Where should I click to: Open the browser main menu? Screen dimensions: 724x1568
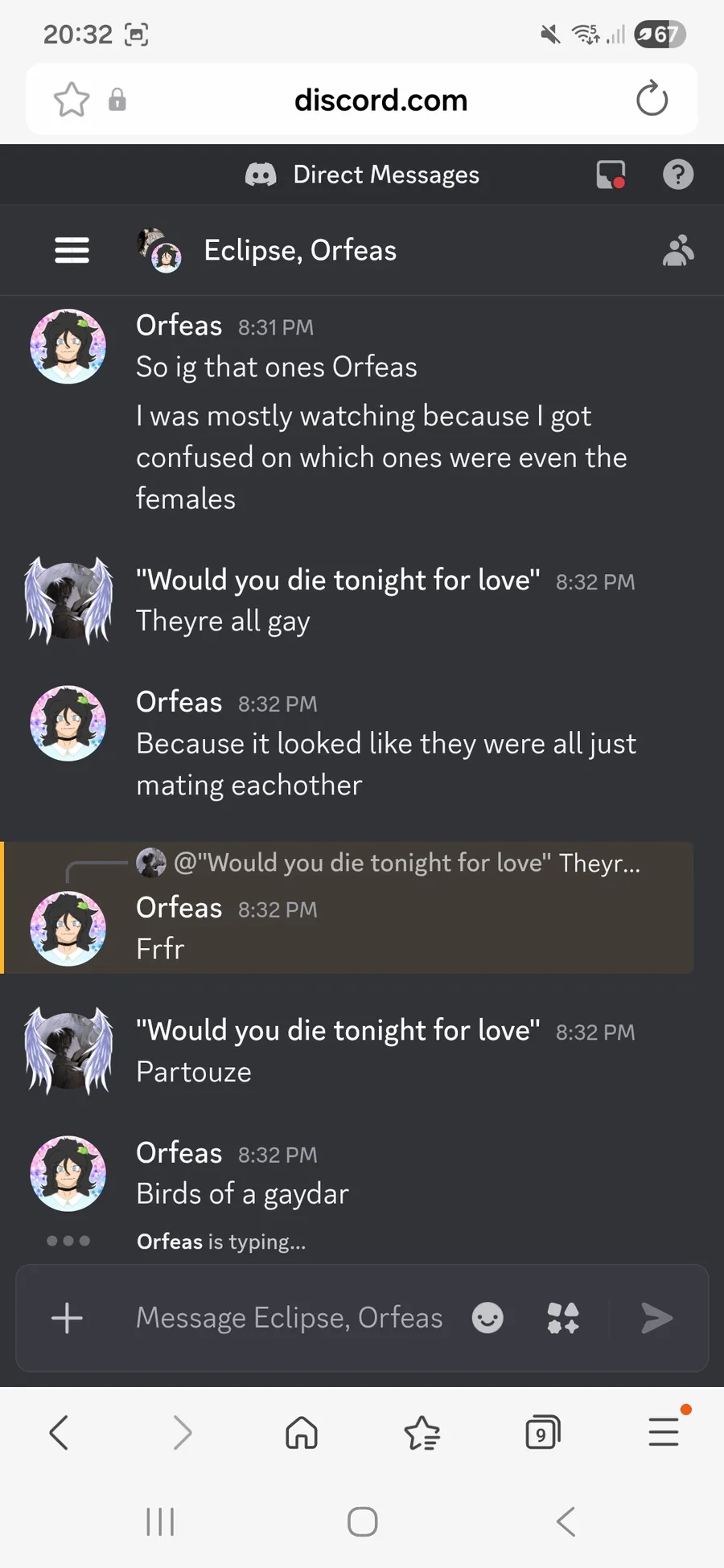point(664,1433)
